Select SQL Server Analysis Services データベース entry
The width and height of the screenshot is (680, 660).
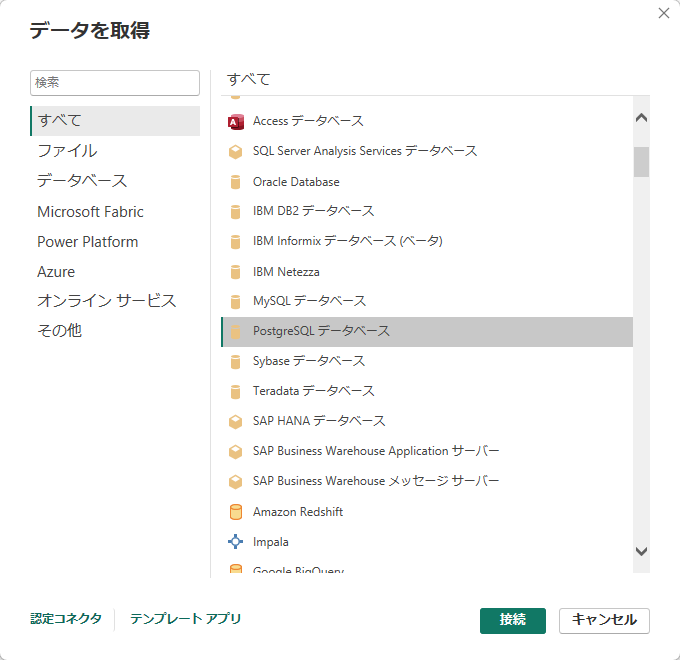[x=365, y=151]
